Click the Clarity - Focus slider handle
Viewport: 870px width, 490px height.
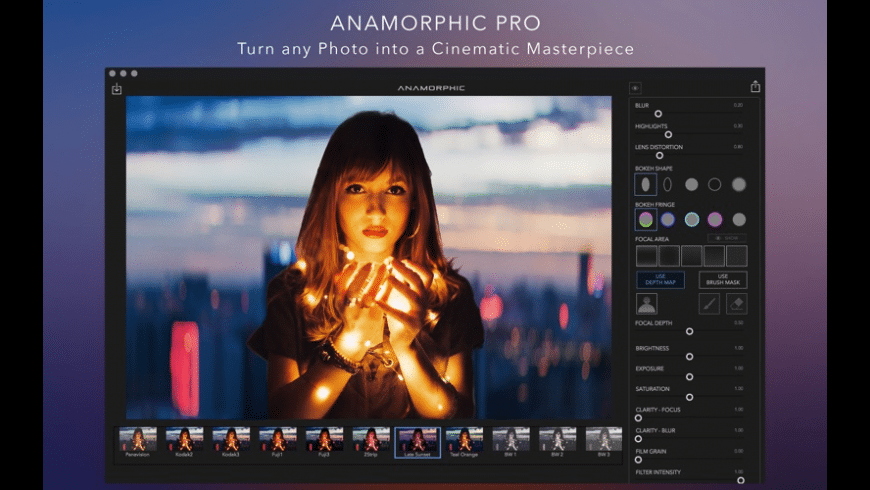(639, 418)
